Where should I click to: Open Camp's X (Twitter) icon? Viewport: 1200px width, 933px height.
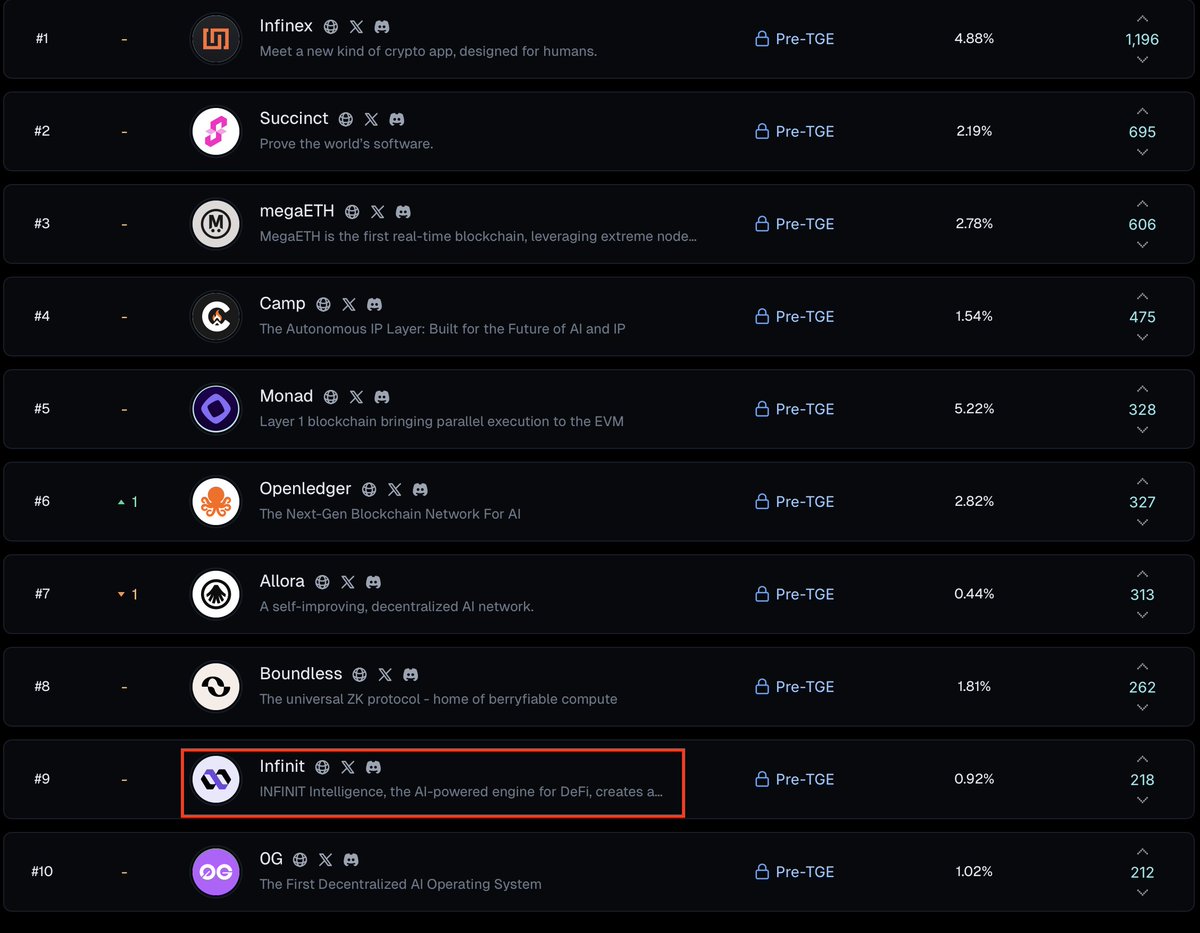pos(349,304)
